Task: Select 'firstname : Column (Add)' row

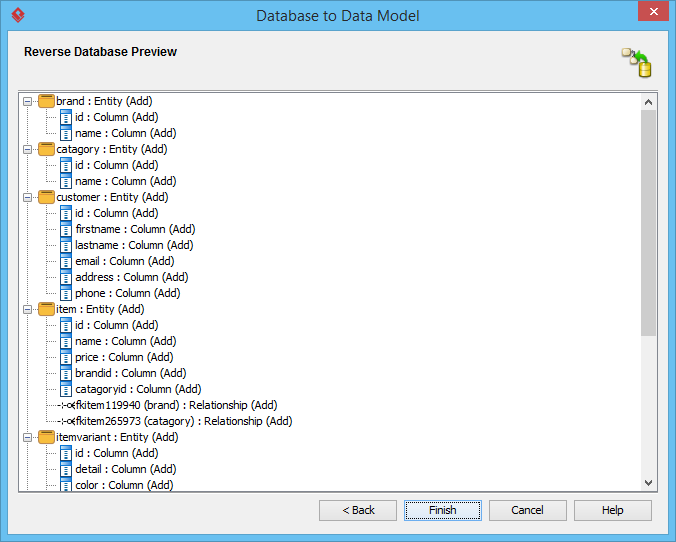Action: [x=135, y=229]
